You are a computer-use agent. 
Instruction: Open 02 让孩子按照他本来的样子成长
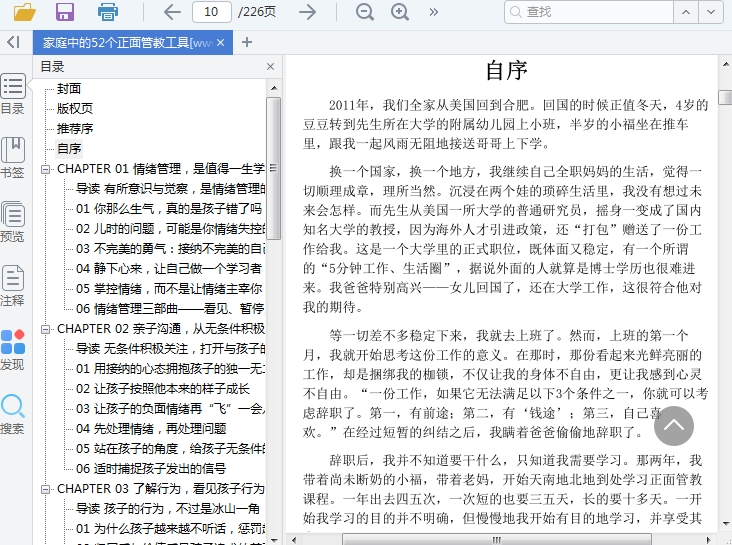point(163,389)
